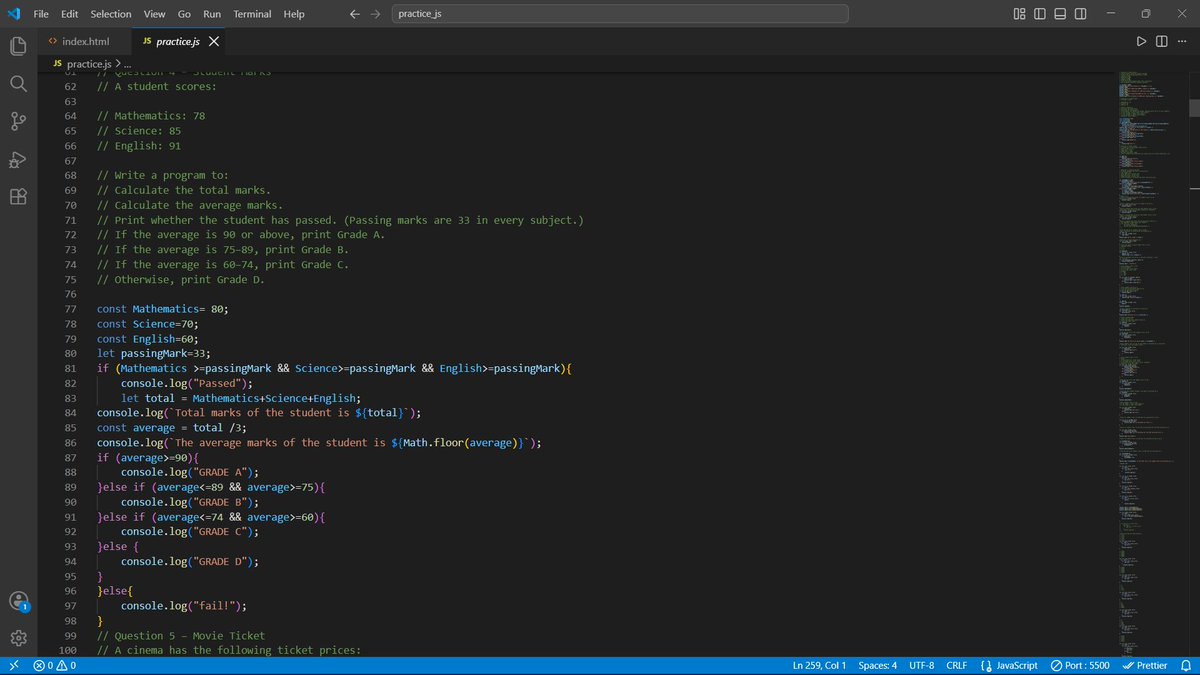The height and width of the screenshot is (675, 1200).
Task: Open the Accounts menu icon
Action: (x=19, y=601)
